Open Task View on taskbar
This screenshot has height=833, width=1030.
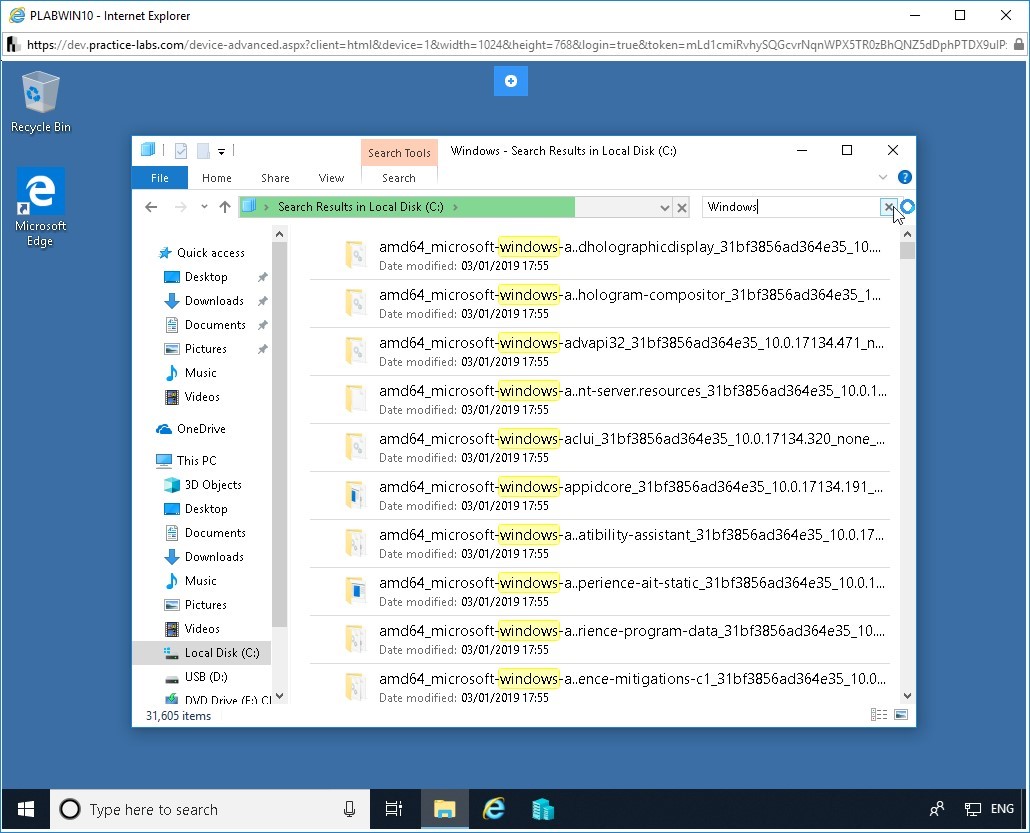(x=393, y=809)
